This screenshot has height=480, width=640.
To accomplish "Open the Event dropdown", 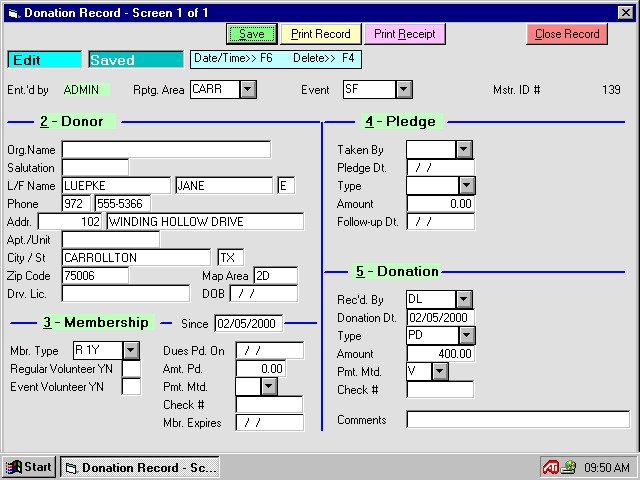I will click(x=404, y=89).
